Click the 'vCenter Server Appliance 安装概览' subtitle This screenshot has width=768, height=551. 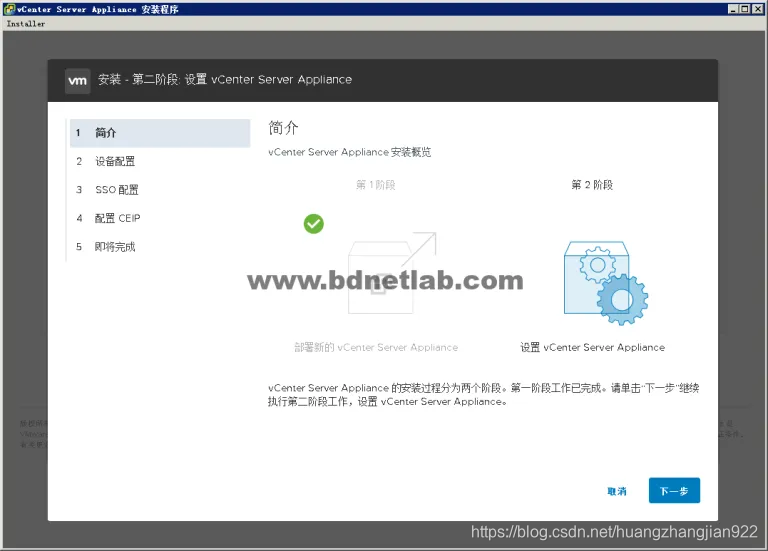[350, 152]
